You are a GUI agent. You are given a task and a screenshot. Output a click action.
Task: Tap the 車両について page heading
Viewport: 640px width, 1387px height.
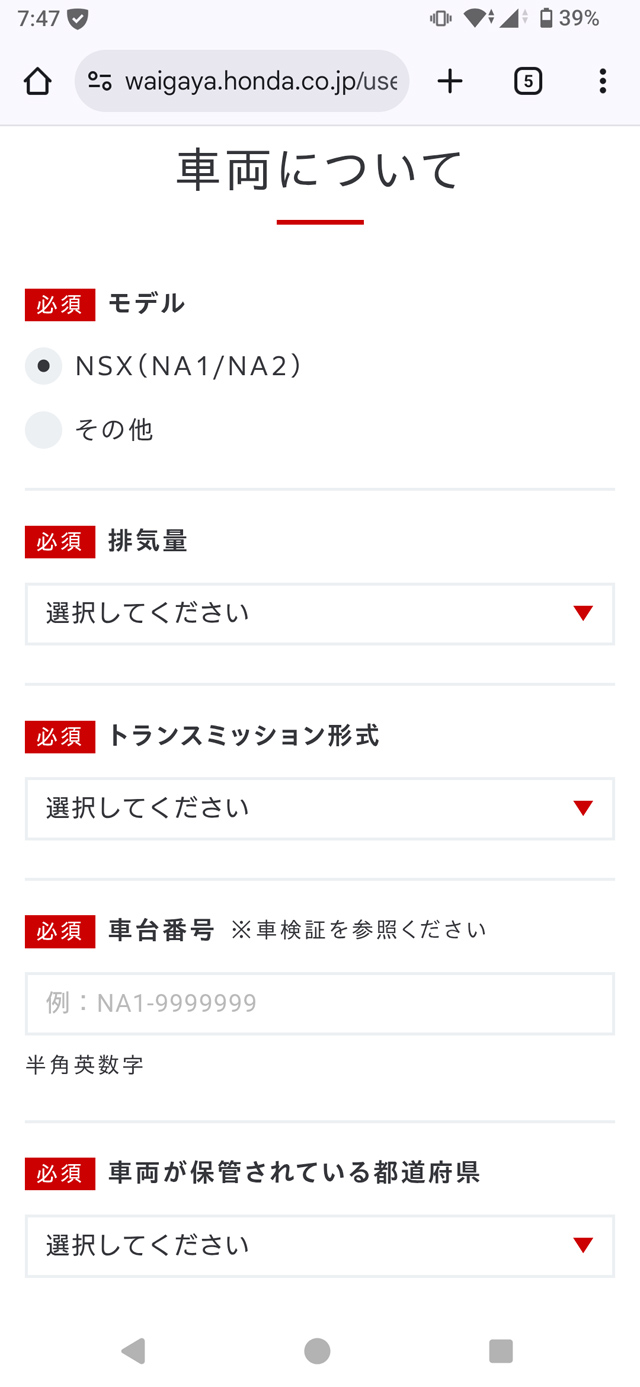pyautogui.click(x=319, y=170)
